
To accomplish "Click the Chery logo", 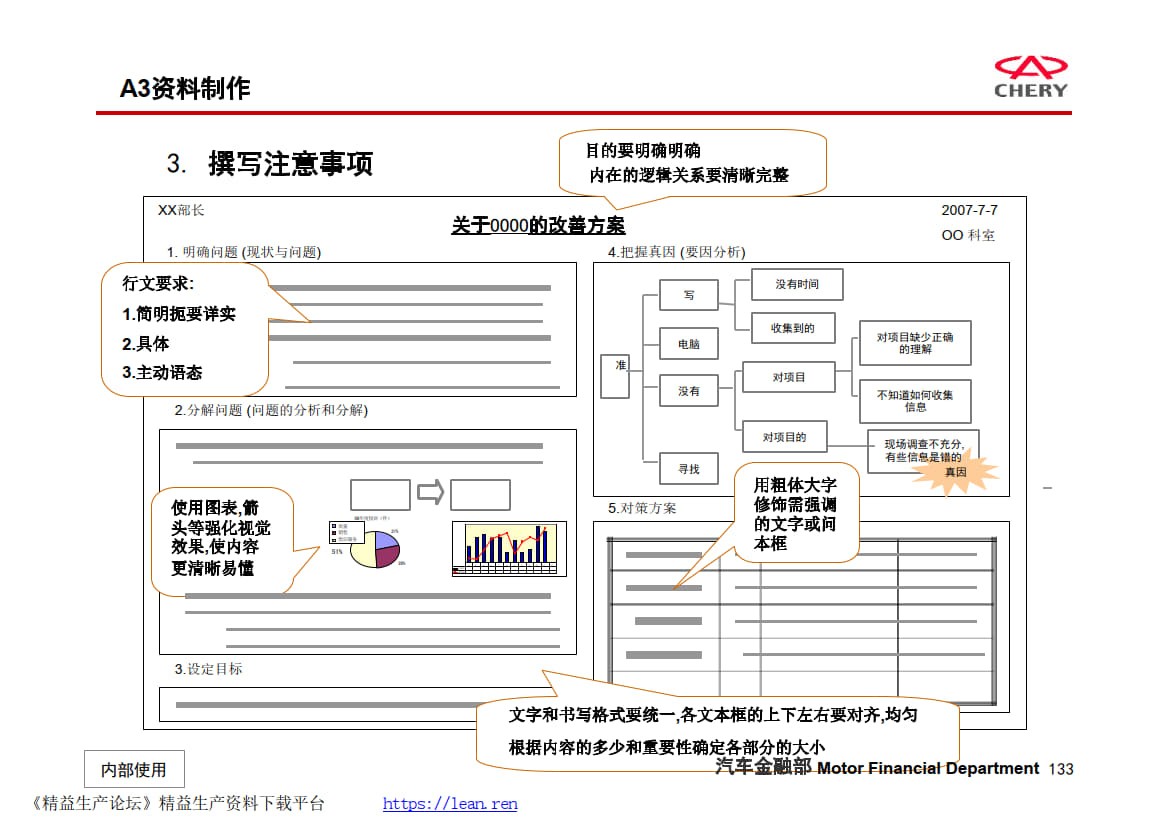I will click(1031, 77).
